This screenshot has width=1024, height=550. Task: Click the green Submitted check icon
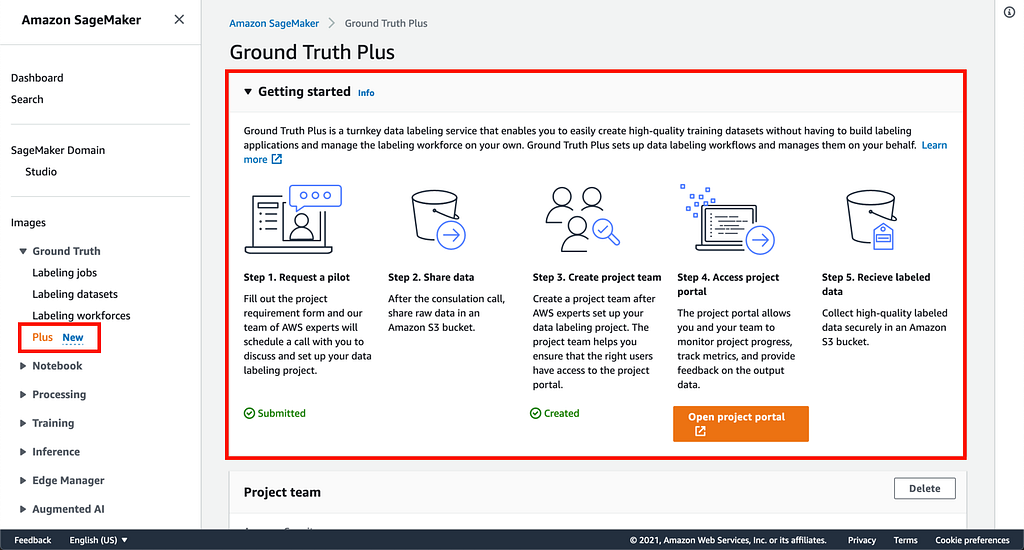[249, 413]
